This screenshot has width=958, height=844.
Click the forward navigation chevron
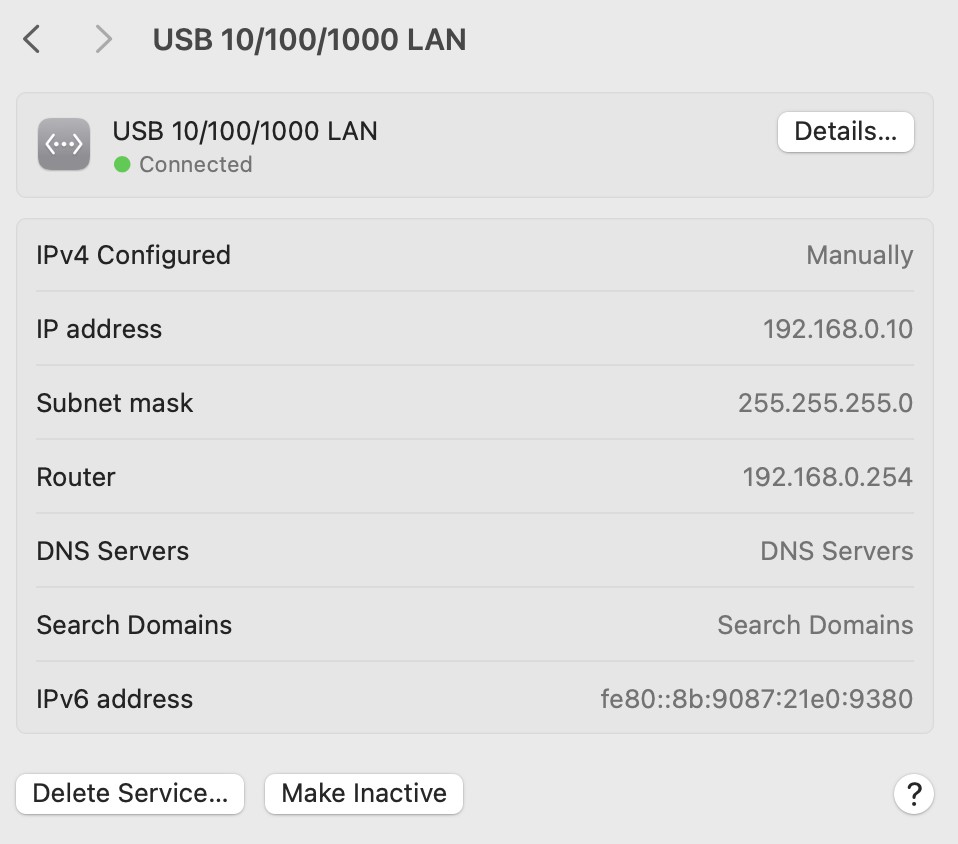[x=102, y=40]
